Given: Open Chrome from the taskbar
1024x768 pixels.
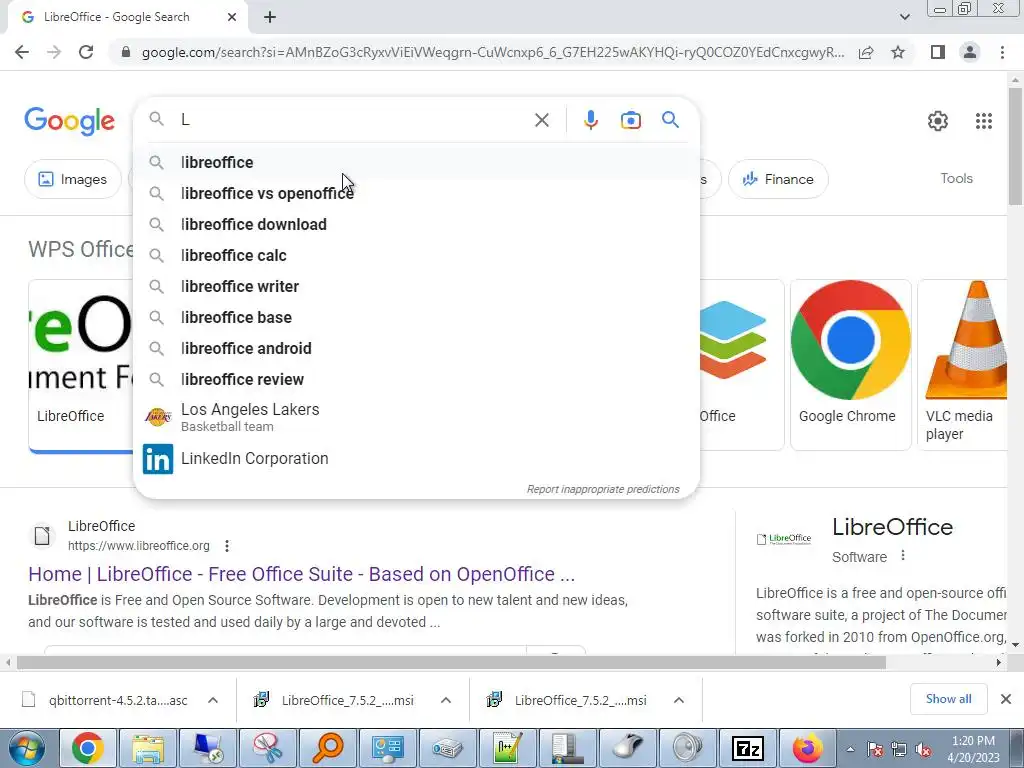Looking at the screenshot, I should click(x=88, y=748).
